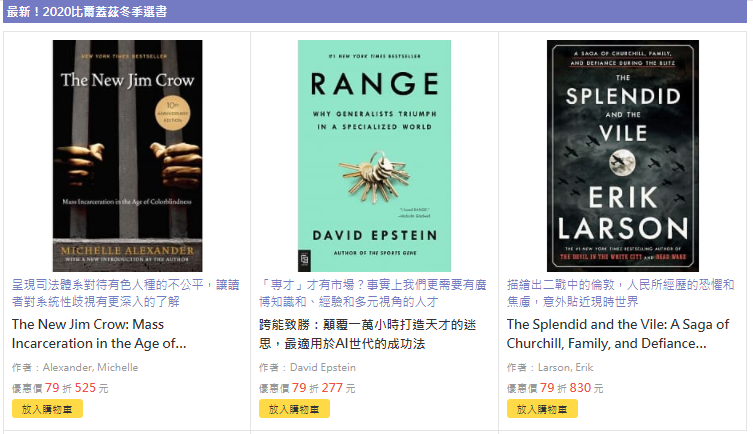The width and height of the screenshot is (753, 434).
Task: Open The New Jim Crow book cover
Action: pyautogui.click(x=127, y=156)
